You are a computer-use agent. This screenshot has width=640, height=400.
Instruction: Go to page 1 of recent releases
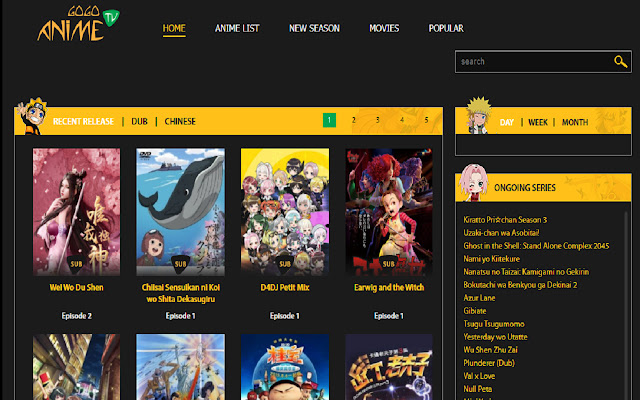[329, 120]
